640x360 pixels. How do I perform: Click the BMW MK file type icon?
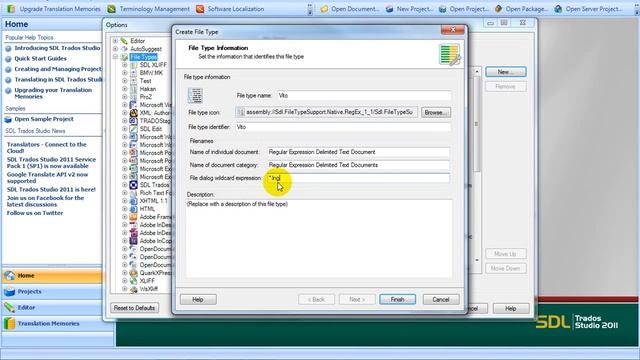coord(133,73)
